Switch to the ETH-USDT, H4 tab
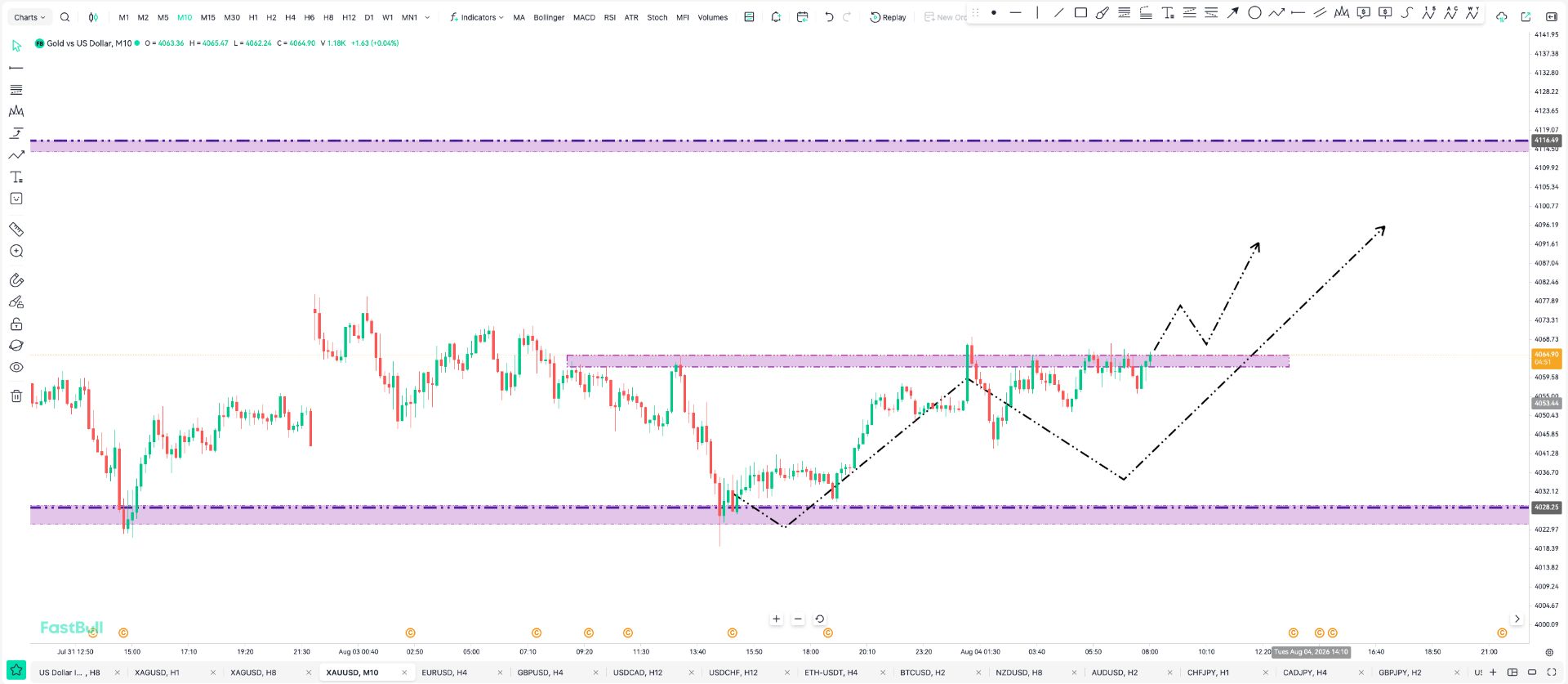Screen dimensions: 1568x684 tap(831, 673)
